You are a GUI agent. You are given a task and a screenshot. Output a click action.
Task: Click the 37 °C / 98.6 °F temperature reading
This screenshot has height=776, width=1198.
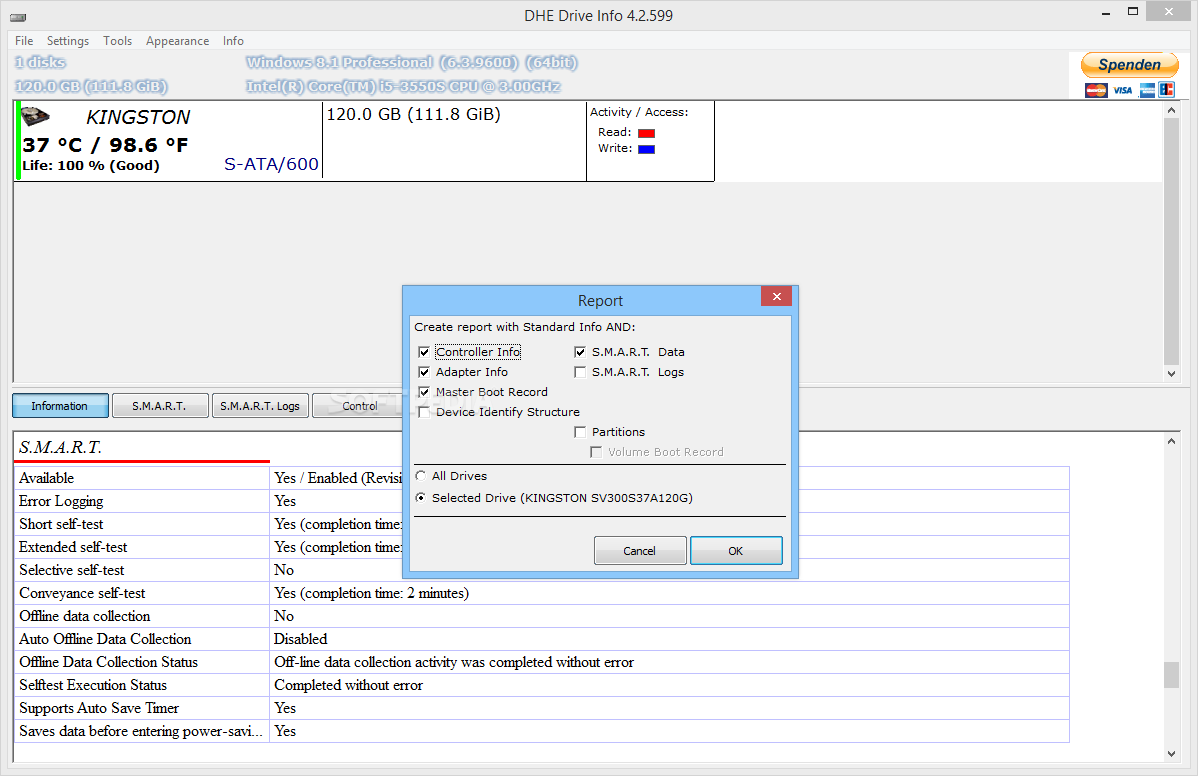point(105,145)
